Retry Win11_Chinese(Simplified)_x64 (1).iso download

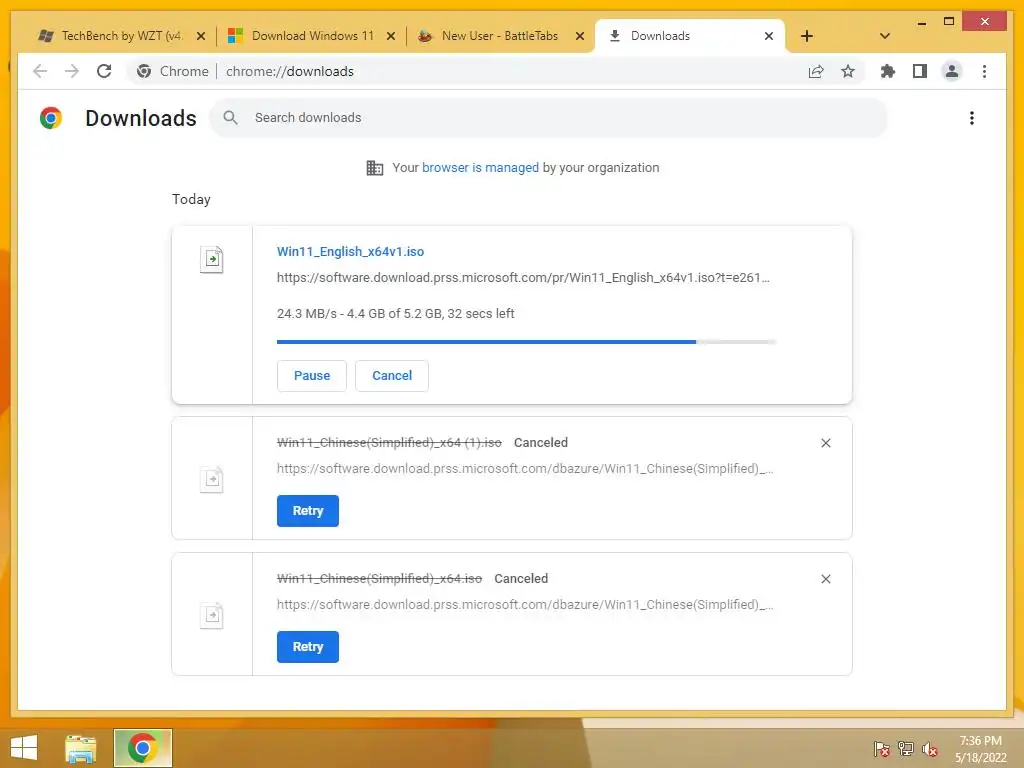pos(308,511)
